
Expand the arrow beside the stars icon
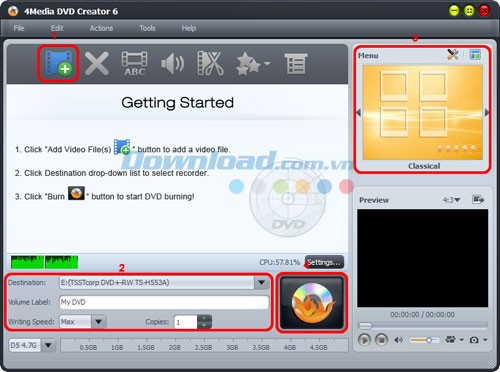click(x=267, y=63)
